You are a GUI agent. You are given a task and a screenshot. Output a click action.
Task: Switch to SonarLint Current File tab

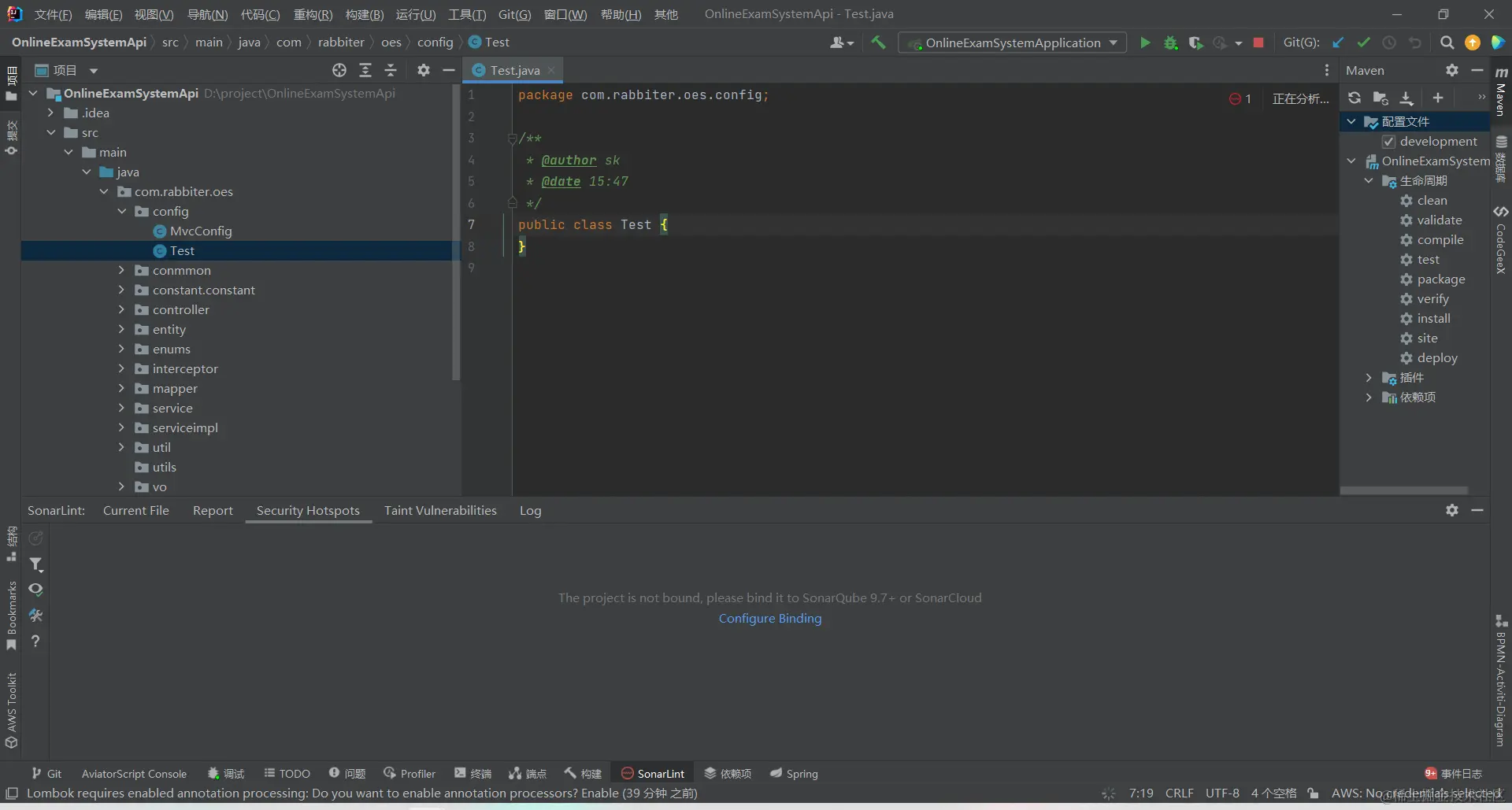click(x=136, y=510)
